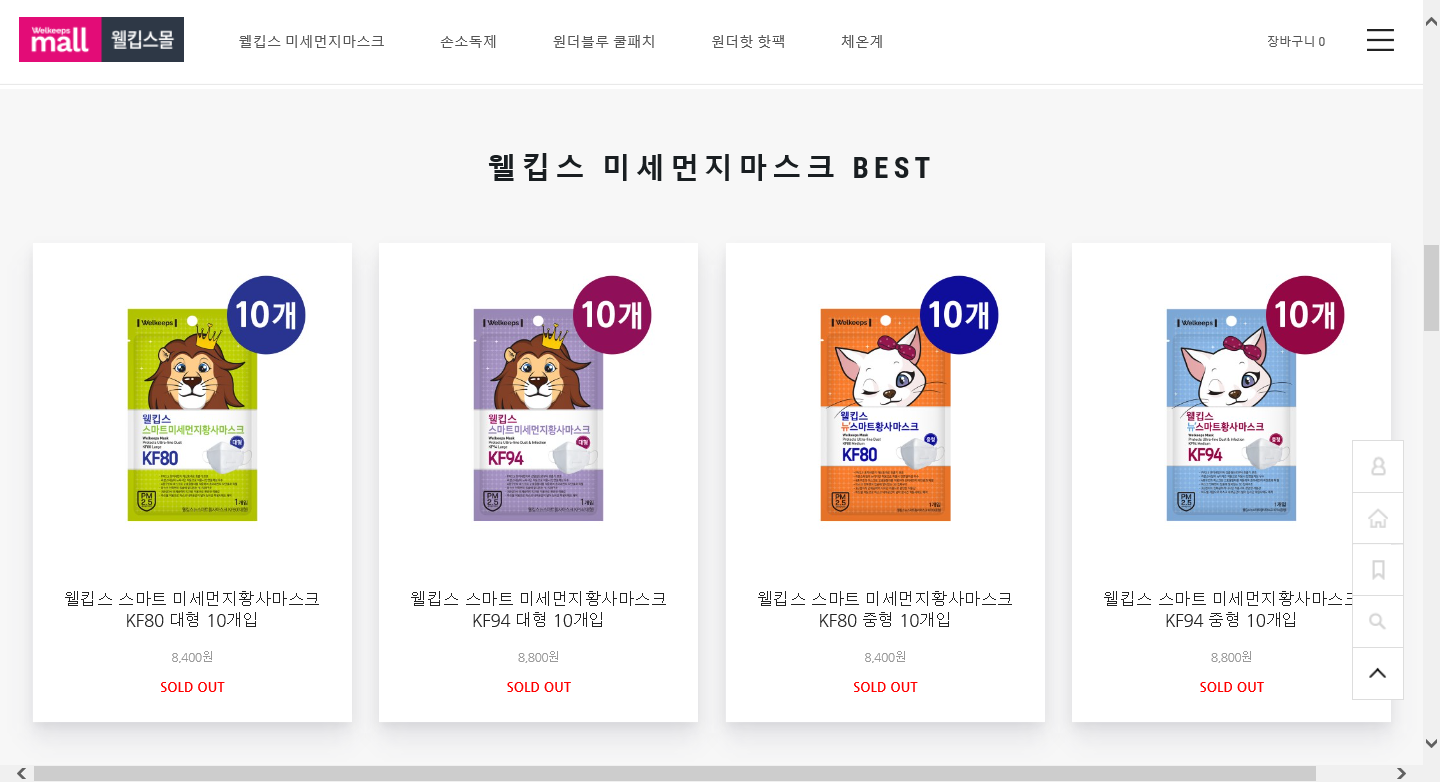Image resolution: width=1440 pixels, height=782 pixels.
Task: Go home via the house icon
Action: point(1378,518)
